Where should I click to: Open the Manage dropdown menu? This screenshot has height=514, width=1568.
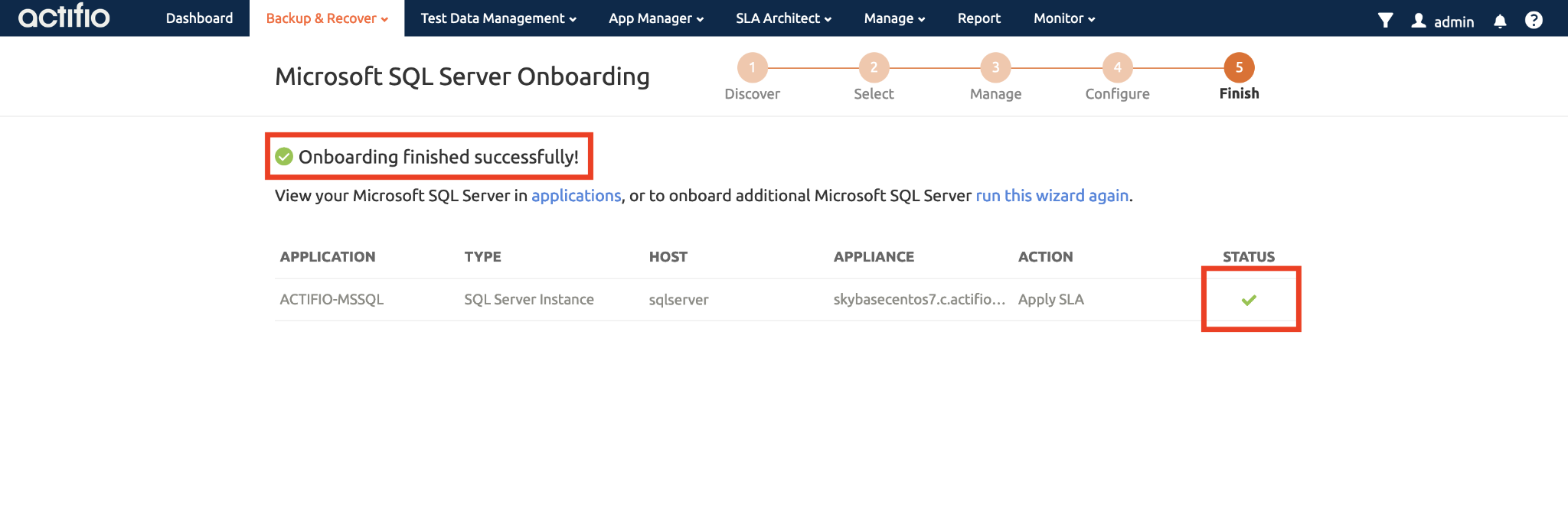click(x=894, y=18)
